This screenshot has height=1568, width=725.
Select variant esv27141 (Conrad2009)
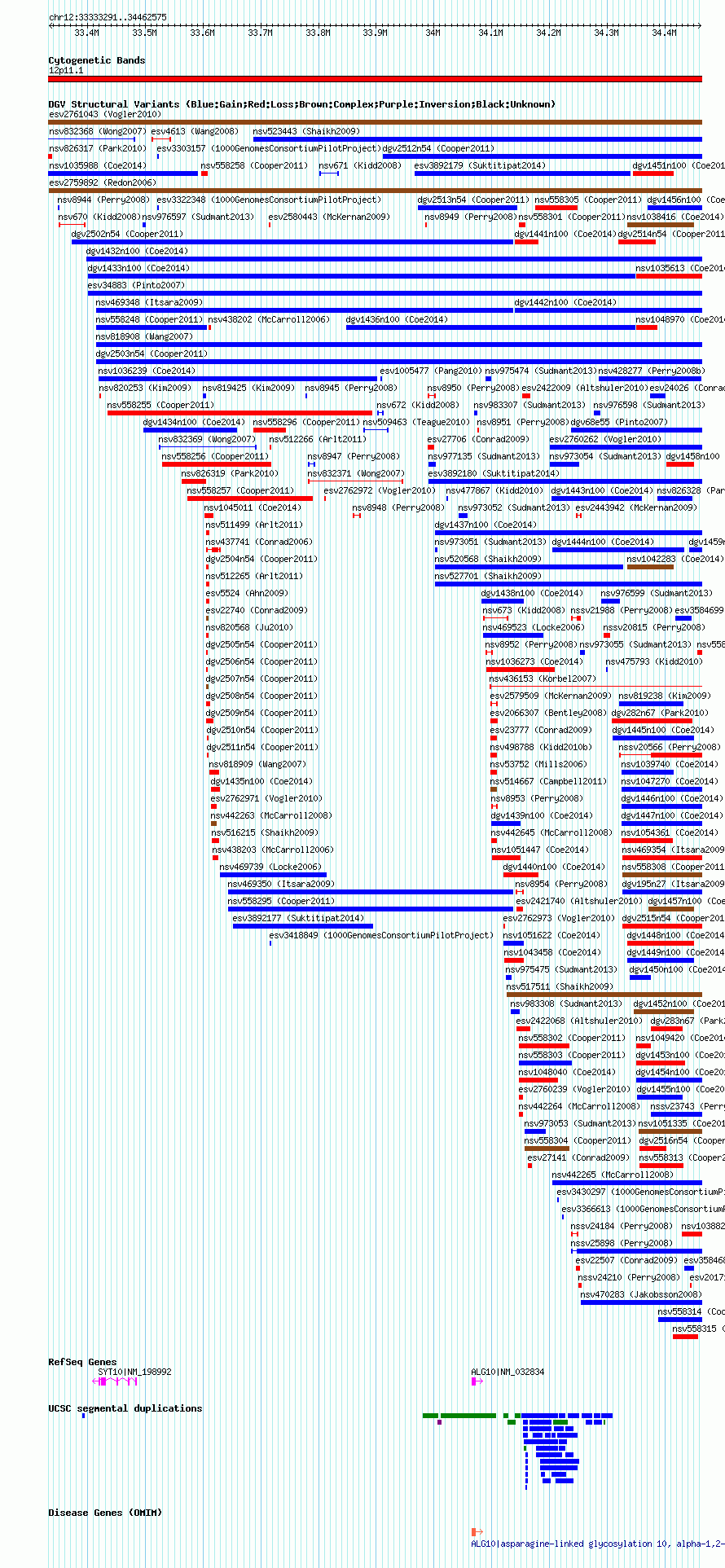pyautogui.click(x=529, y=1166)
